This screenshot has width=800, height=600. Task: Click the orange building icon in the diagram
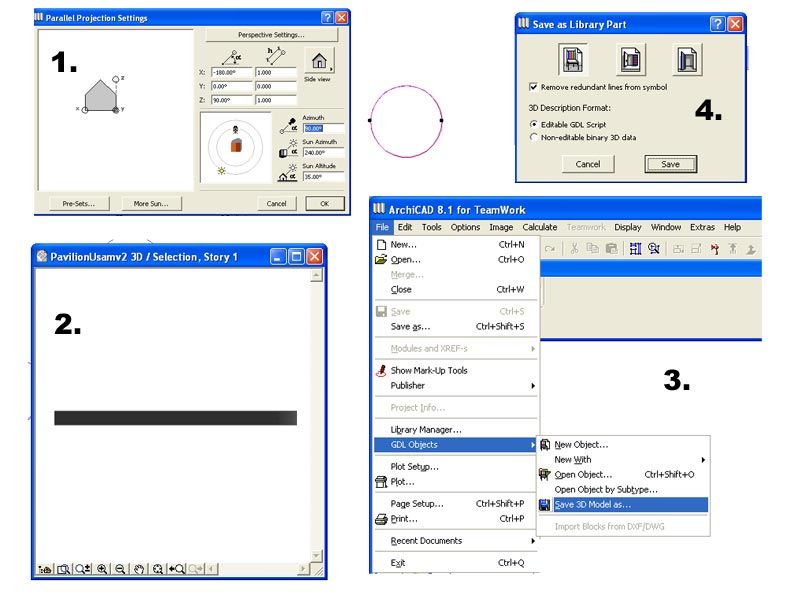click(x=236, y=145)
